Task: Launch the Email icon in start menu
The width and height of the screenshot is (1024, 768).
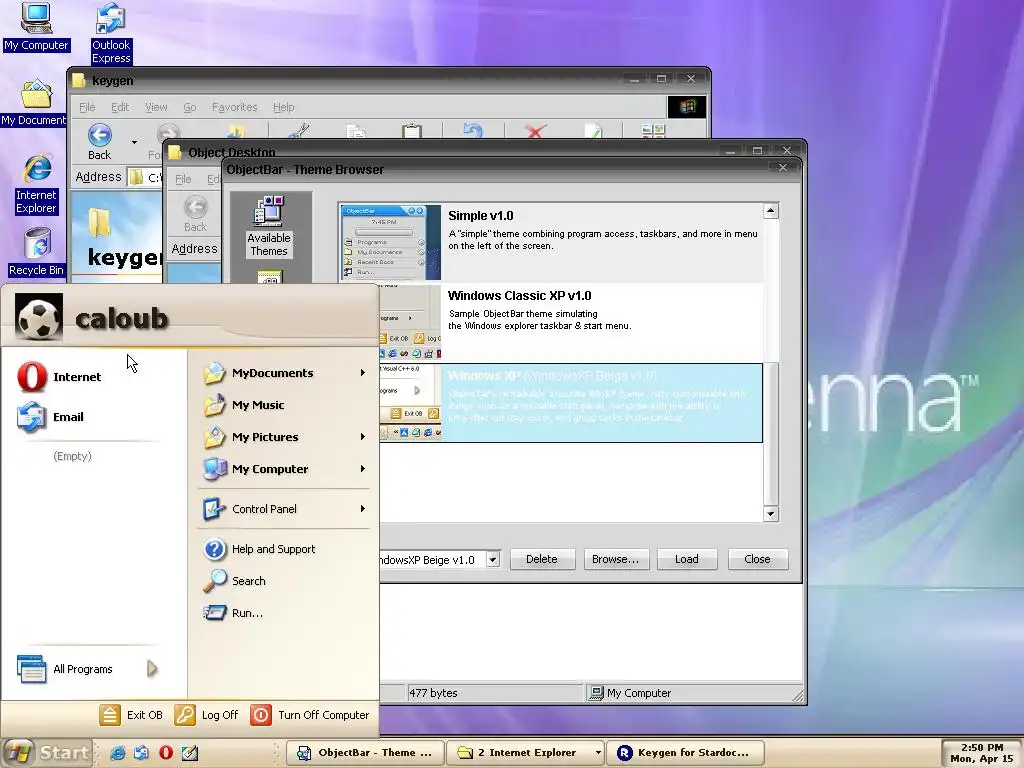Action: [x=32, y=417]
